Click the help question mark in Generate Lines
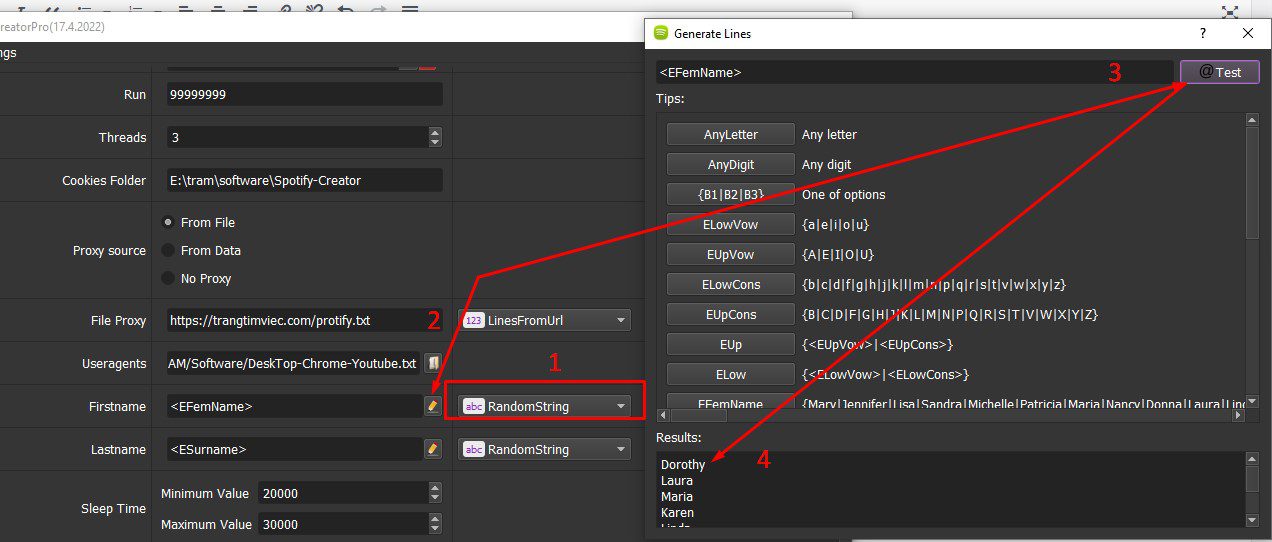This screenshot has height=542, width=1272. click(1203, 33)
